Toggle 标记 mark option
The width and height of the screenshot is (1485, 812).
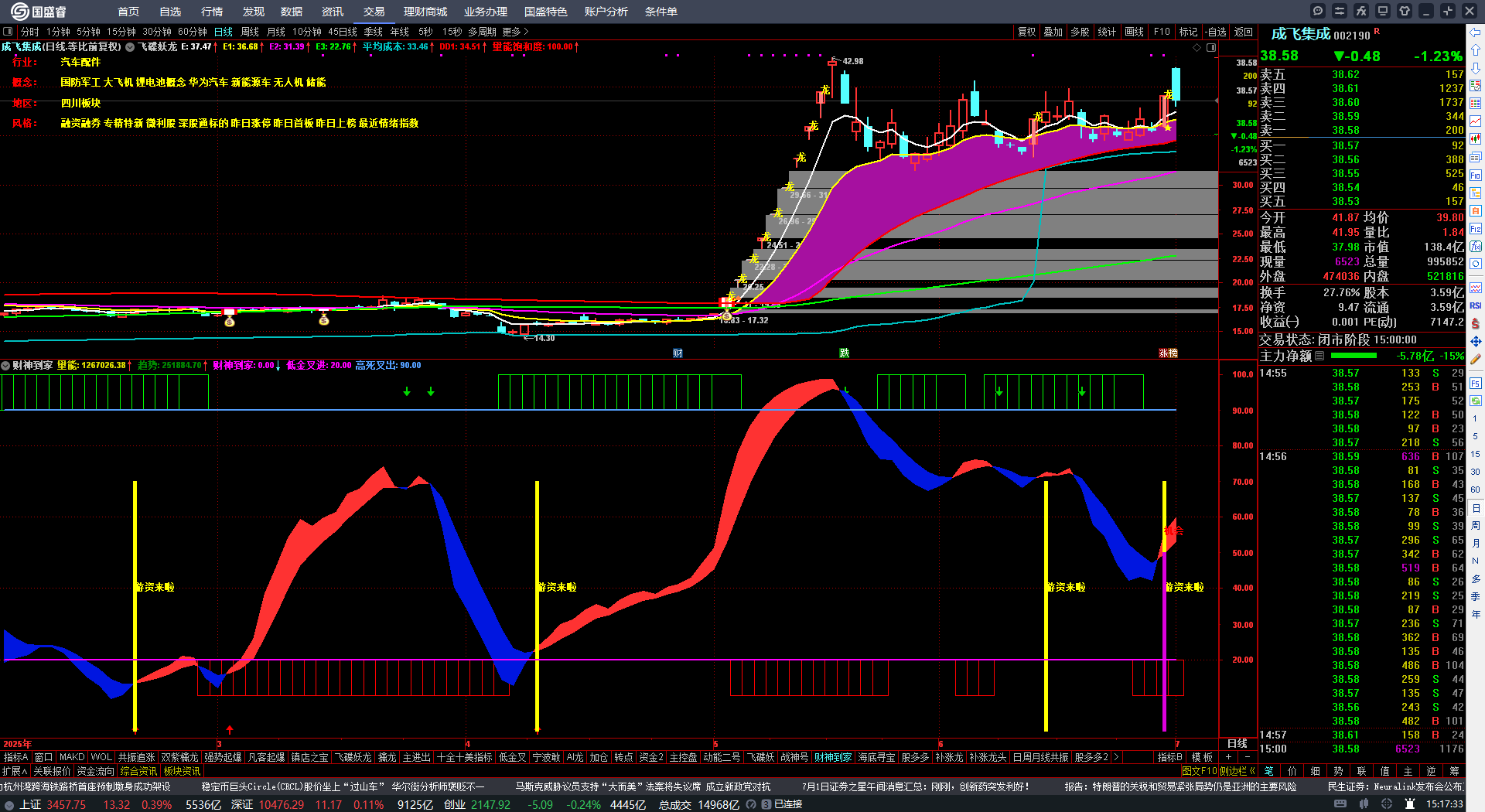[1188, 32]
